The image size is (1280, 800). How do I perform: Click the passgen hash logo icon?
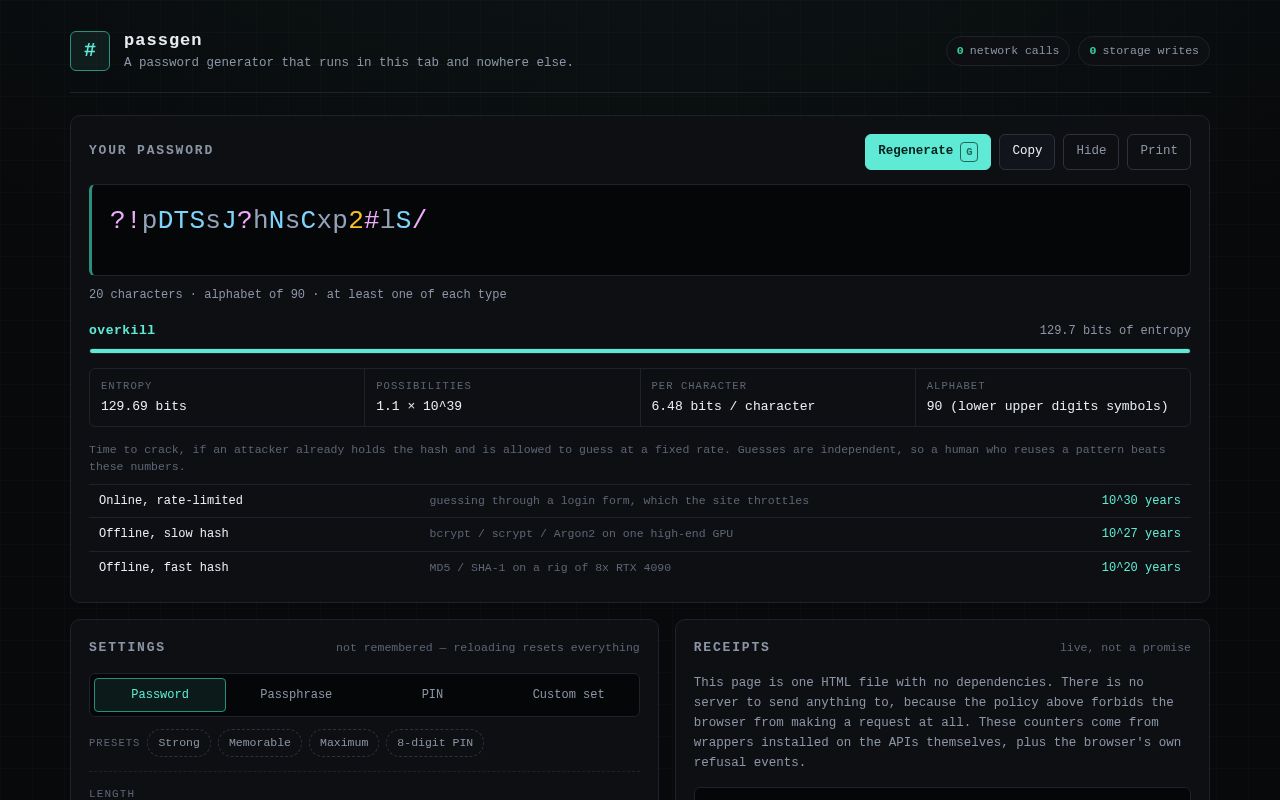(x=90, y=51)
